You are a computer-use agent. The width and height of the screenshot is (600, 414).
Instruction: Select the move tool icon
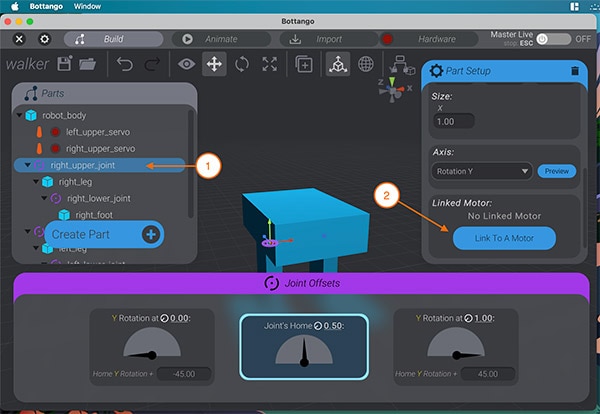point(214,64)
